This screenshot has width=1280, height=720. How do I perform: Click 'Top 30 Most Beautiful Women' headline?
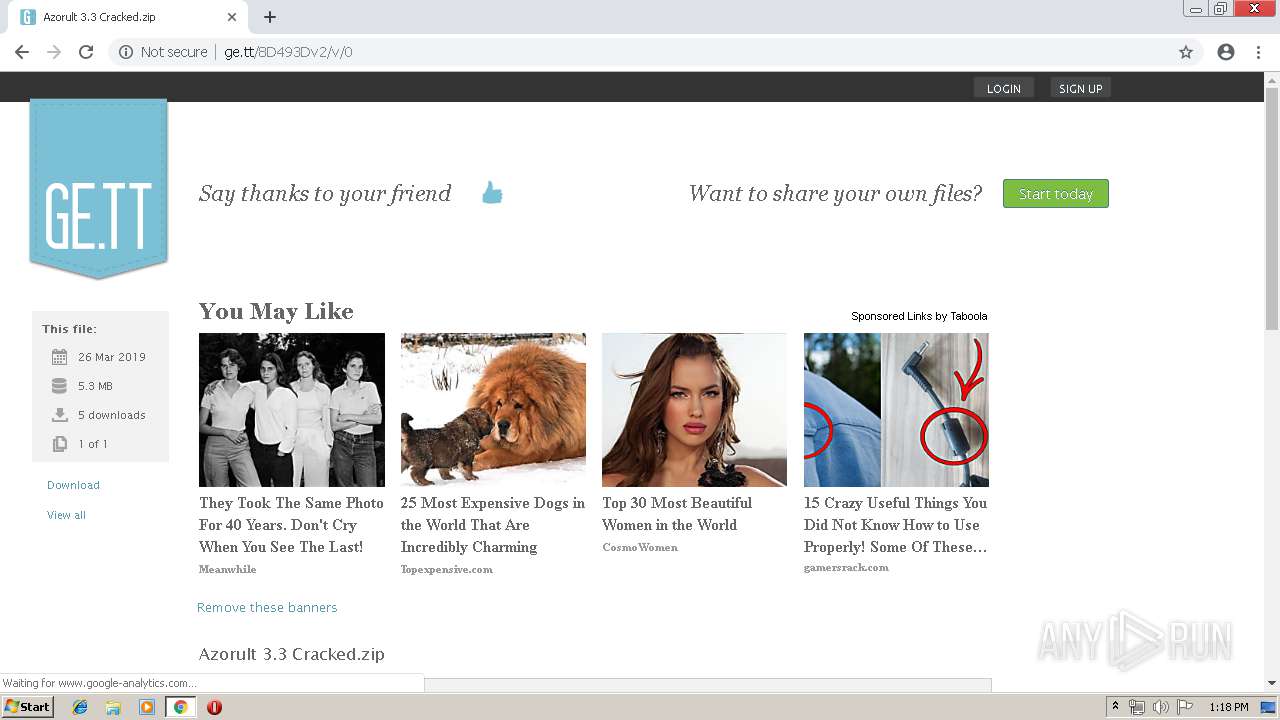677,514
